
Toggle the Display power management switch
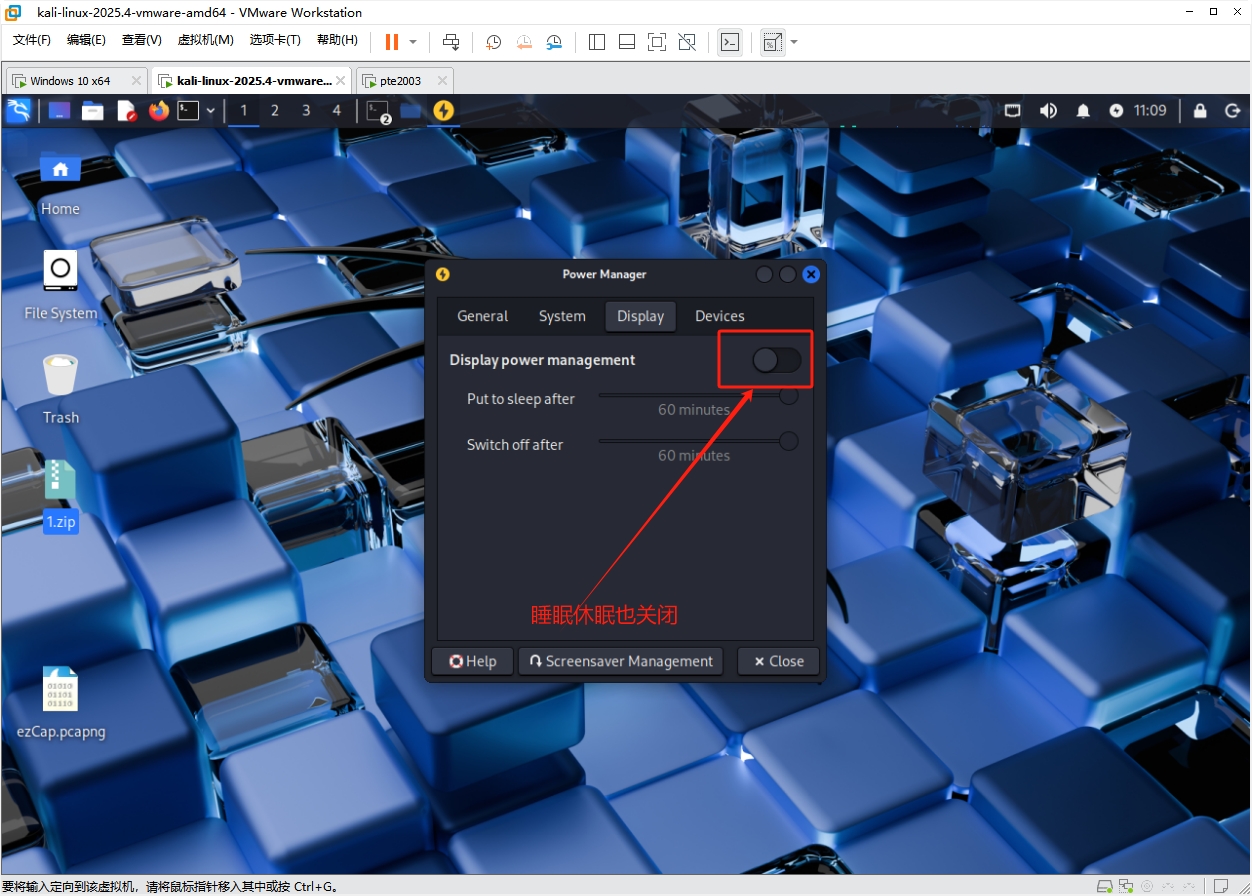click(777, 360)
